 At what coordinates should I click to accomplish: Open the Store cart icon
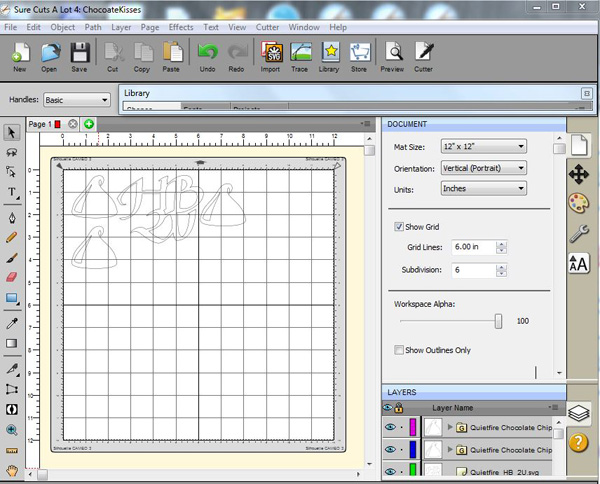click(360, 52)
